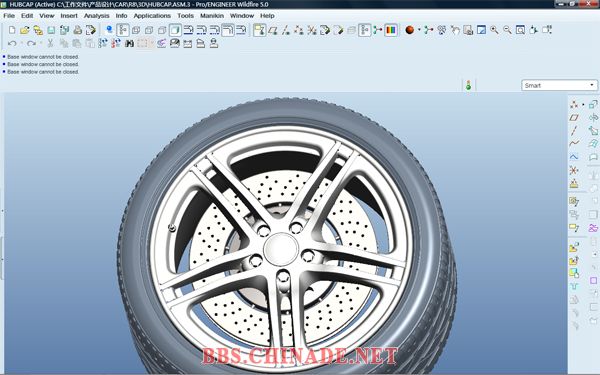Screen dimensions: 600x375
Task: Toggle no hidden display mode
Action: point(162,30)
